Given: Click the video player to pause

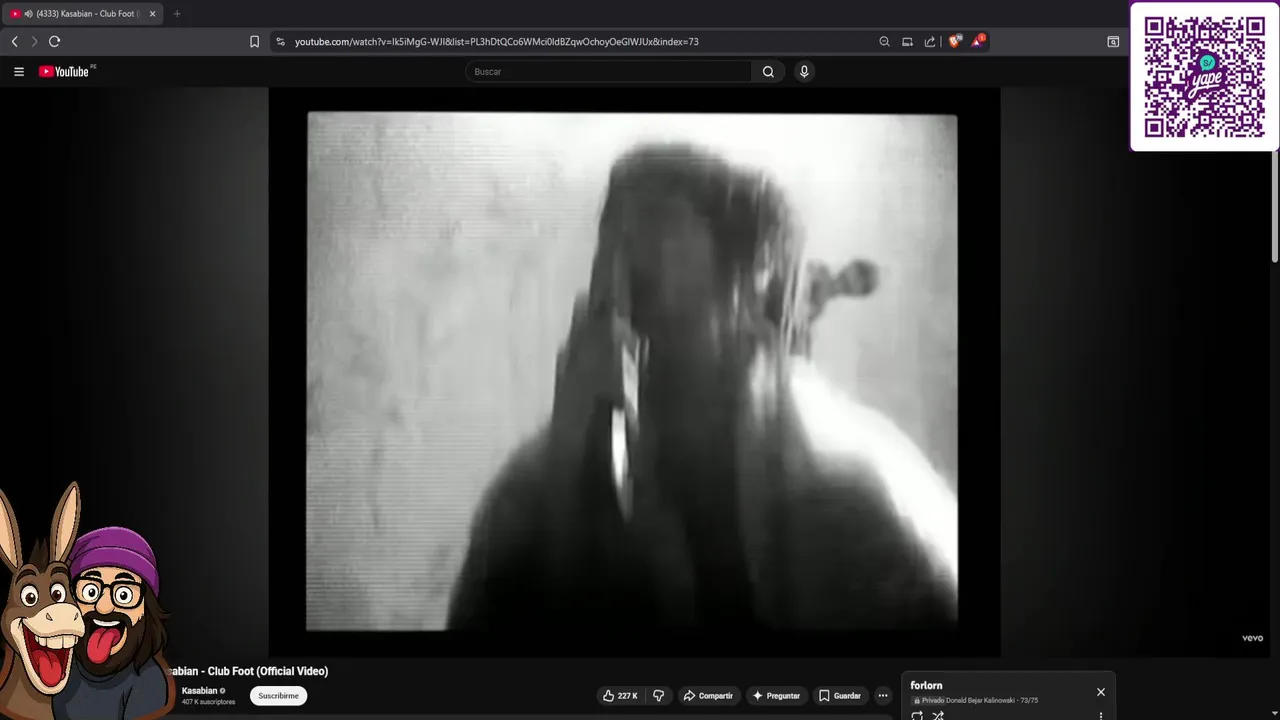Looking at the screenshot, I should (634, 372).
